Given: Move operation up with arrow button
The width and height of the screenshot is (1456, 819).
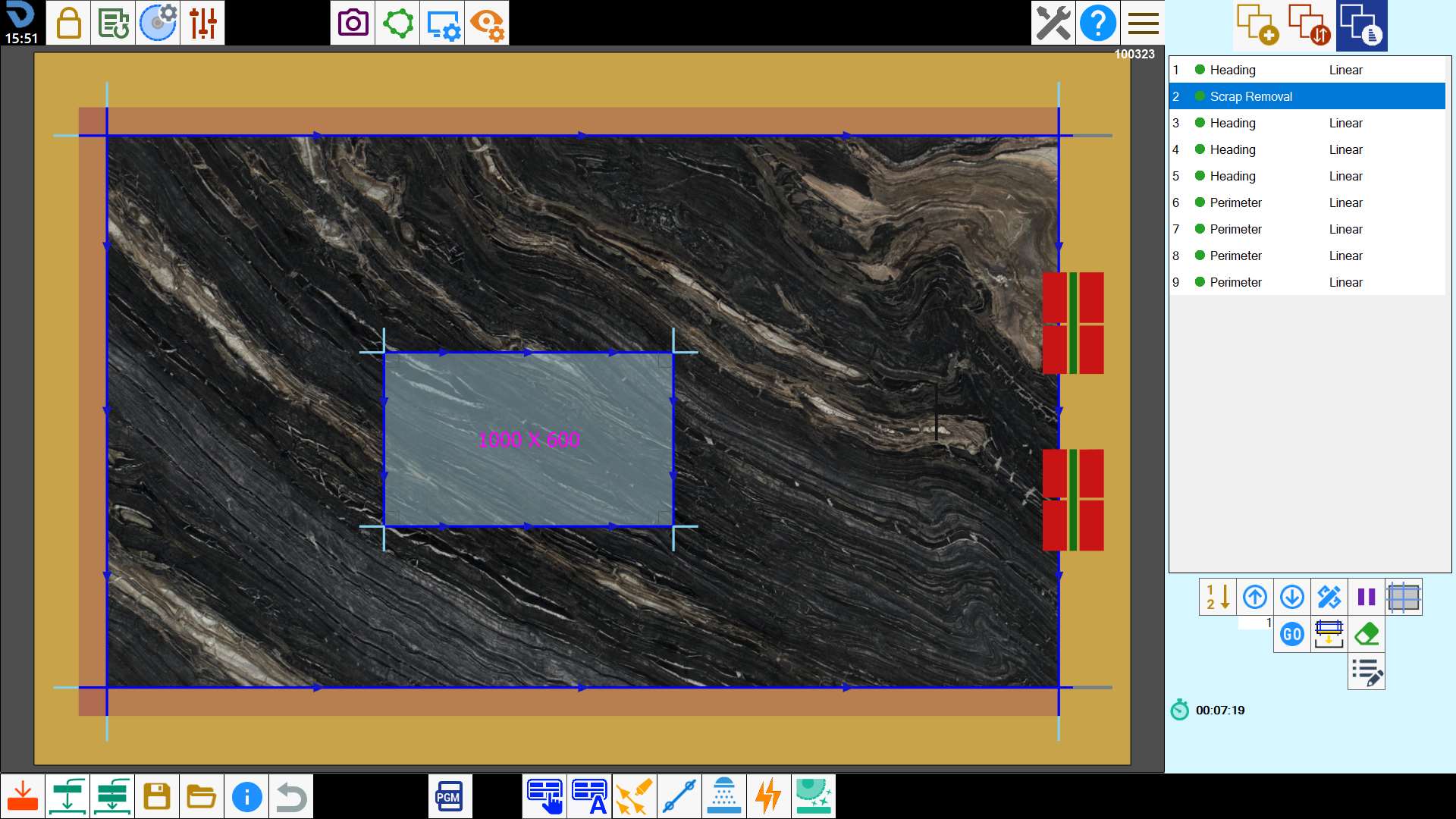Looking at the screenshot, I should [1255, 597].
